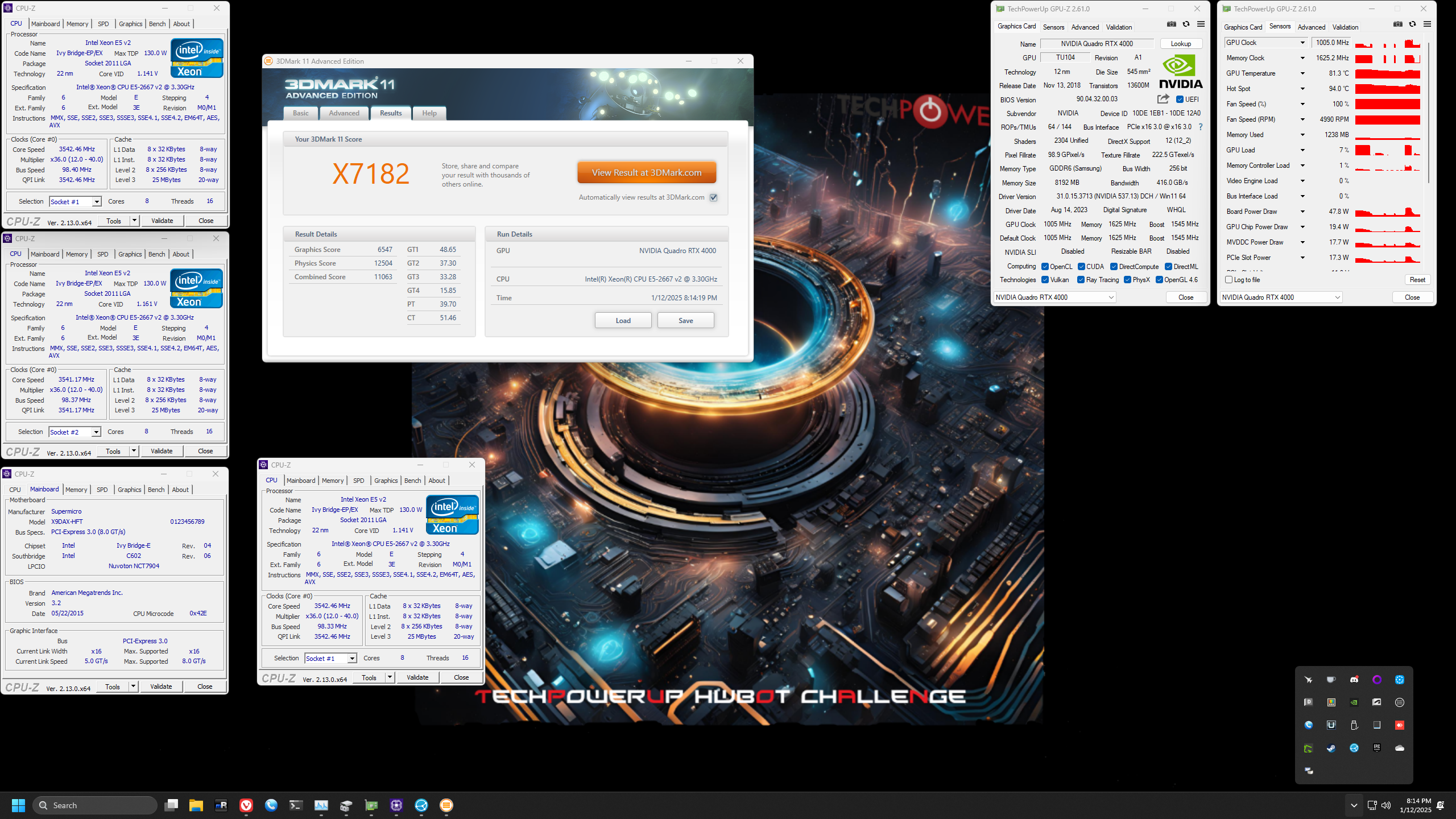1456x819 pixels.
Task: Open NVIDIA icon in tray overflow
Action: tap(1354, 702)
